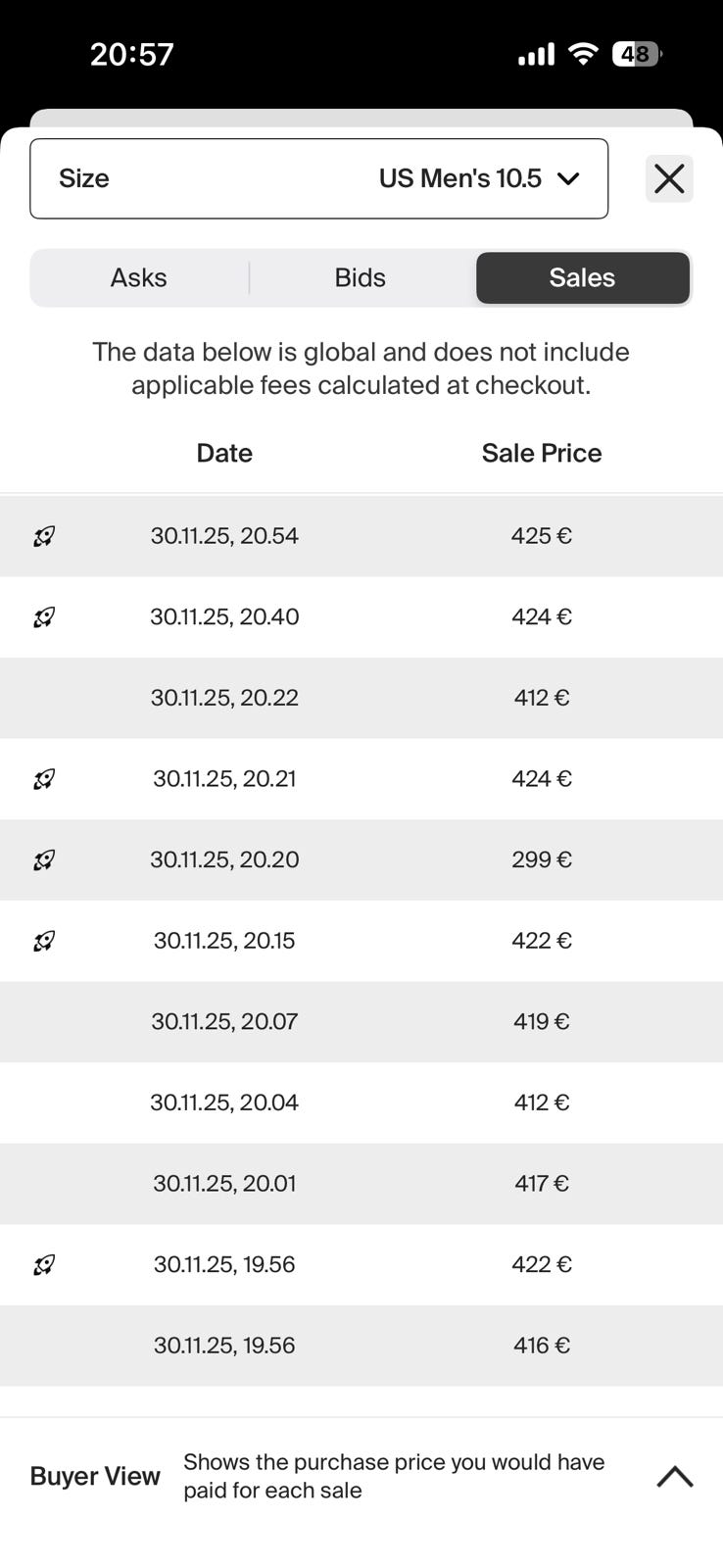
Task: Click the Sale Price column header
Action: pyautogui.click(x=541, y=453)
